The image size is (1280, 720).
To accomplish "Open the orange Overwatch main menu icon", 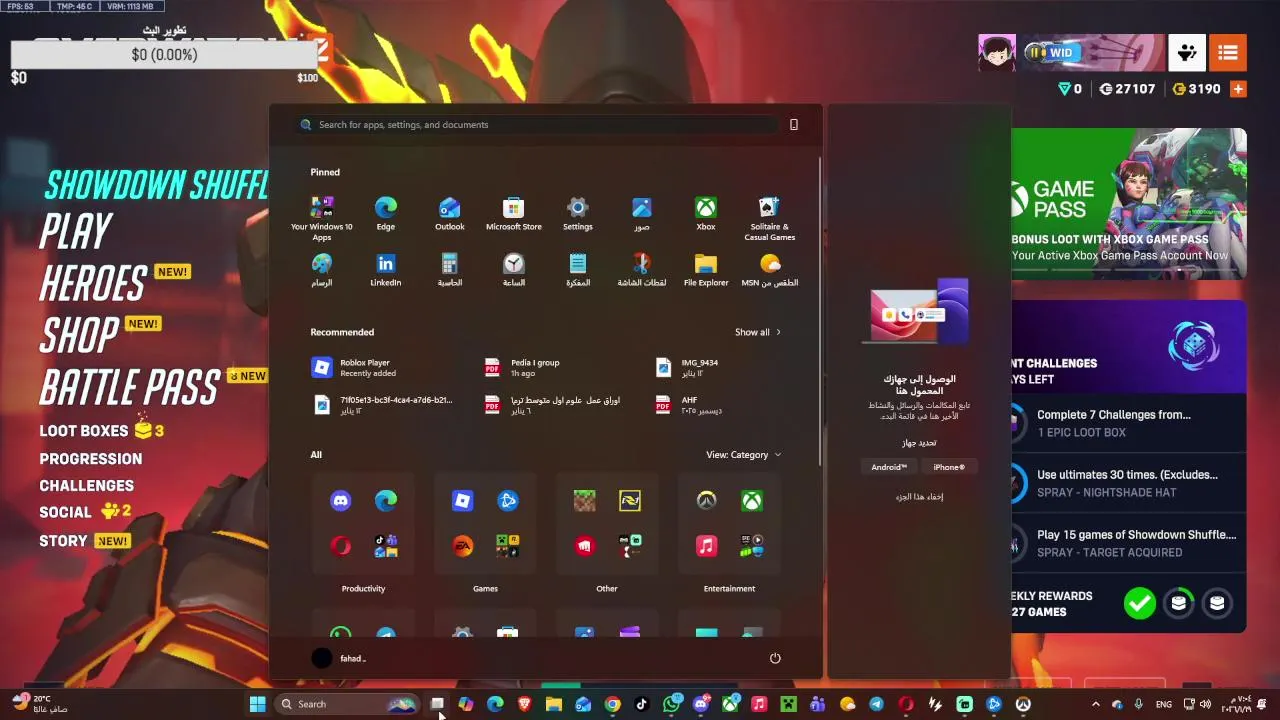I will pyautogui.click(x=1228, y=53).
